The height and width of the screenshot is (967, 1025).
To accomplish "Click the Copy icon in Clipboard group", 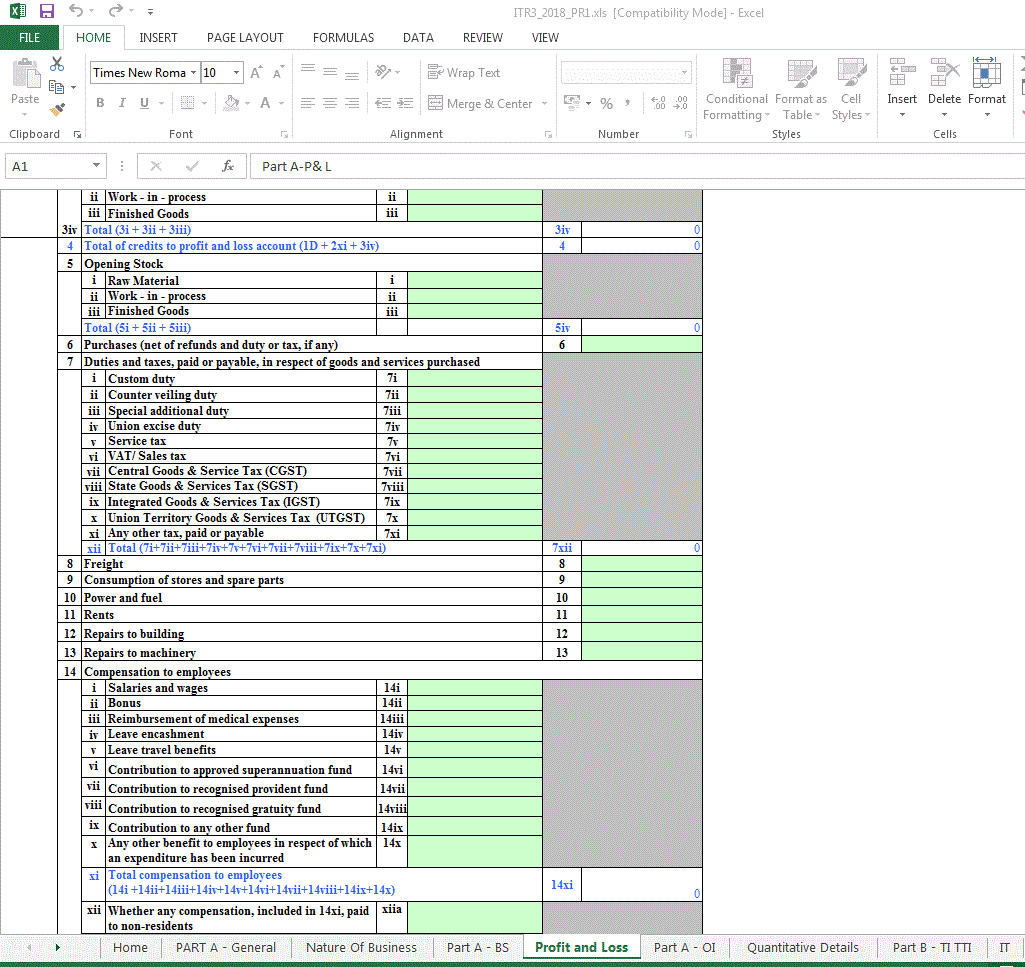I will (x=56, y=86).
